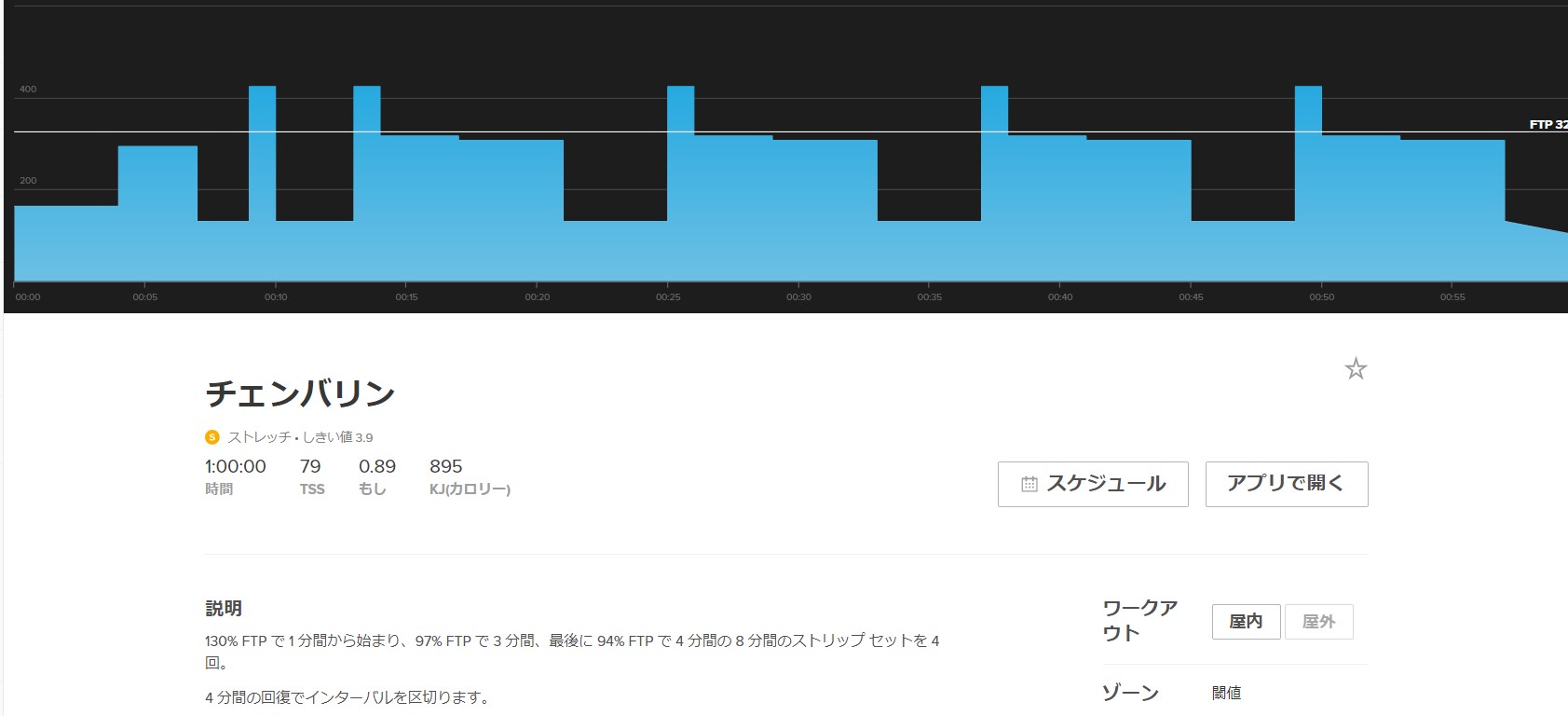
Task: Click the ストレッチ・しきい値 3.9 label
Action: (300, 437)
